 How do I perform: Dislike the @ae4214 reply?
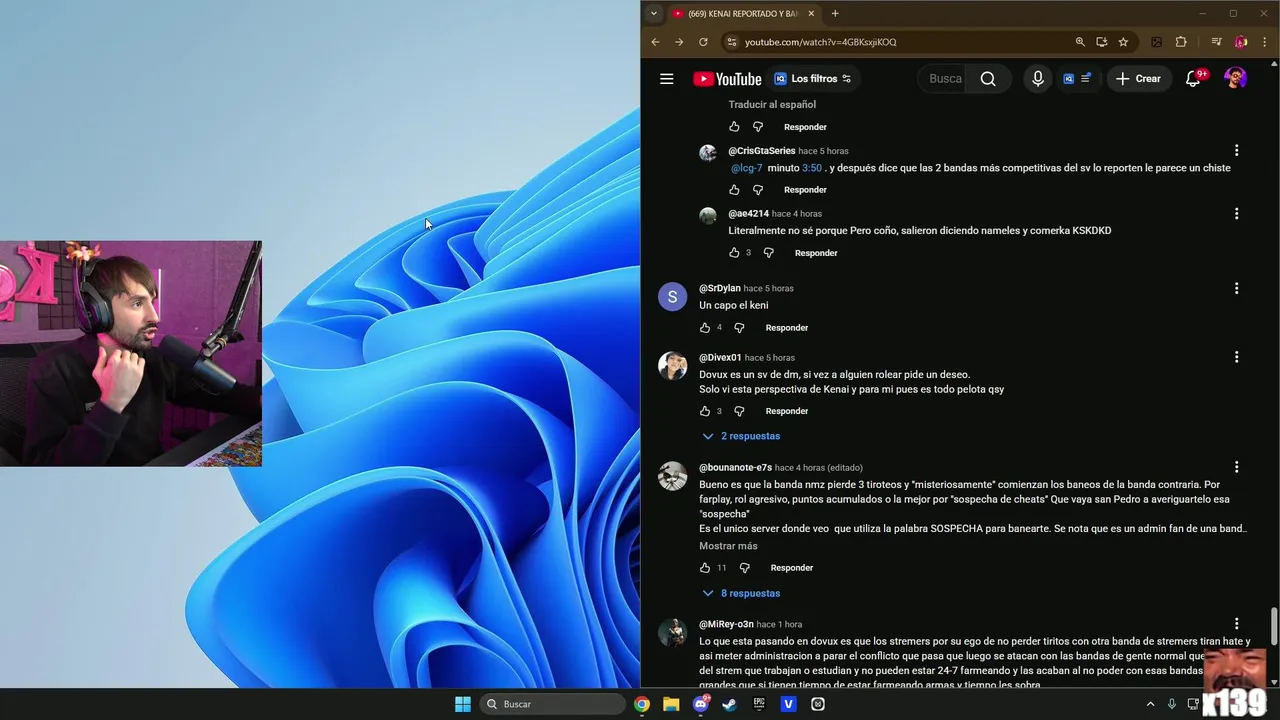pyautogui.click(x=768, y=253)
